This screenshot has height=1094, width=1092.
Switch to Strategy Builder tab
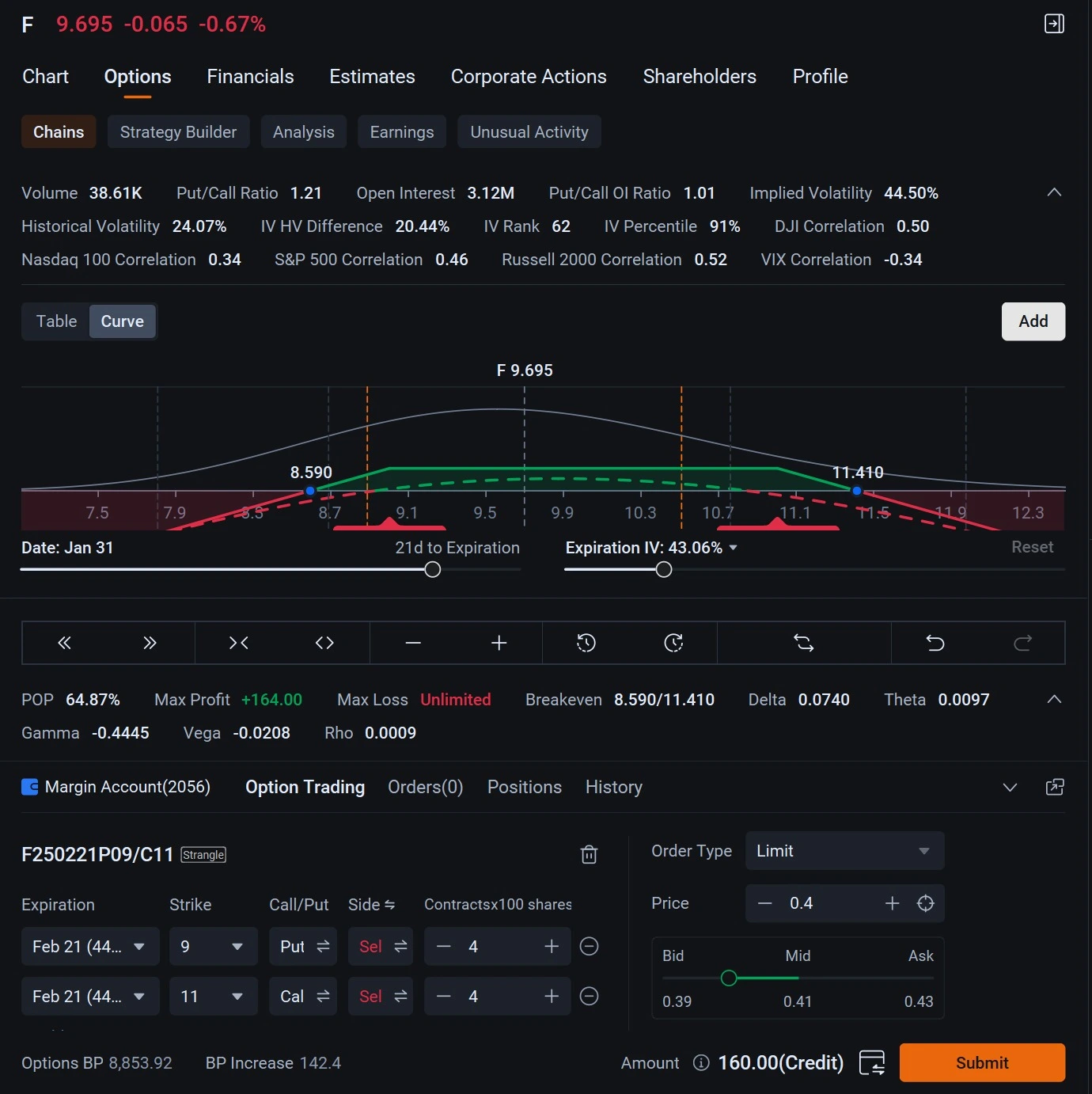(x=178, y=131)
